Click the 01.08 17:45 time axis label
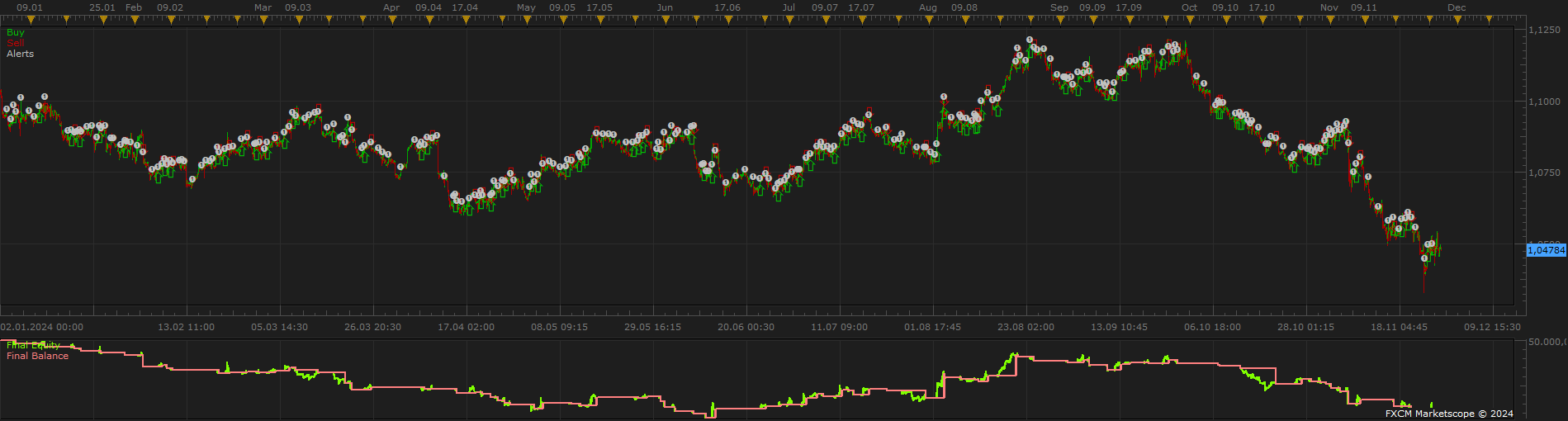 (x=932, y=327)
